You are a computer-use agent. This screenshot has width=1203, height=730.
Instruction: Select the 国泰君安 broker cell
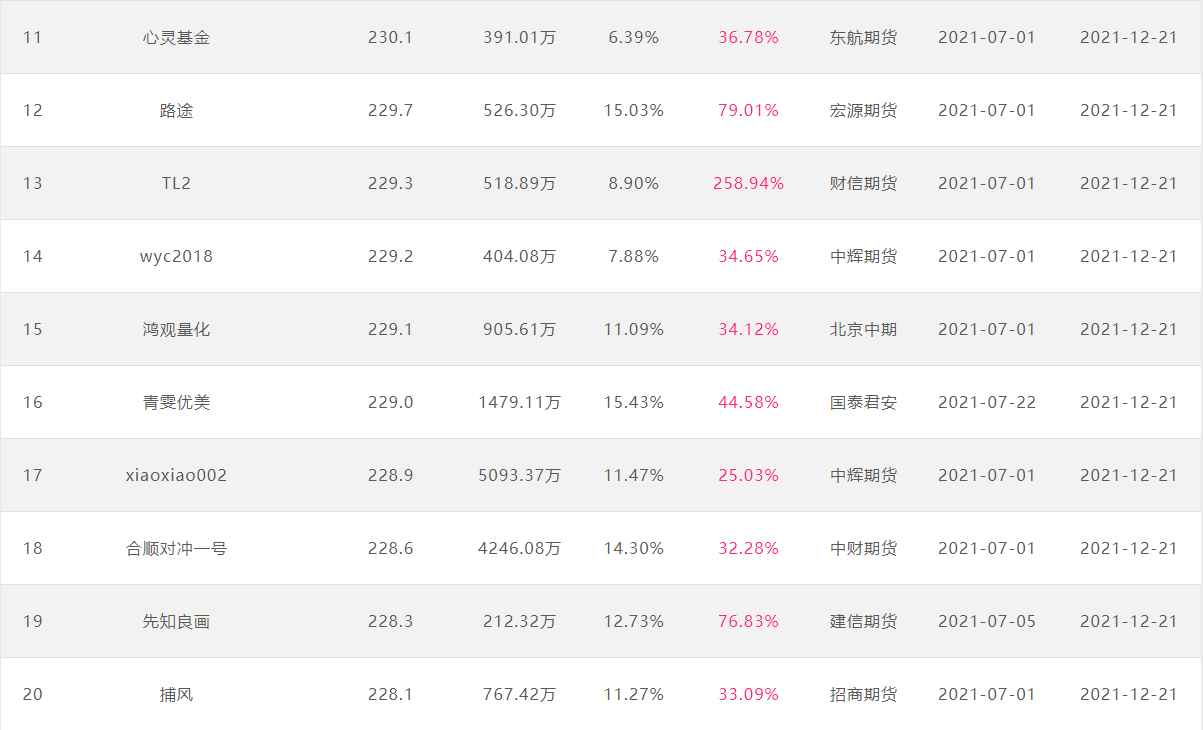863,403
